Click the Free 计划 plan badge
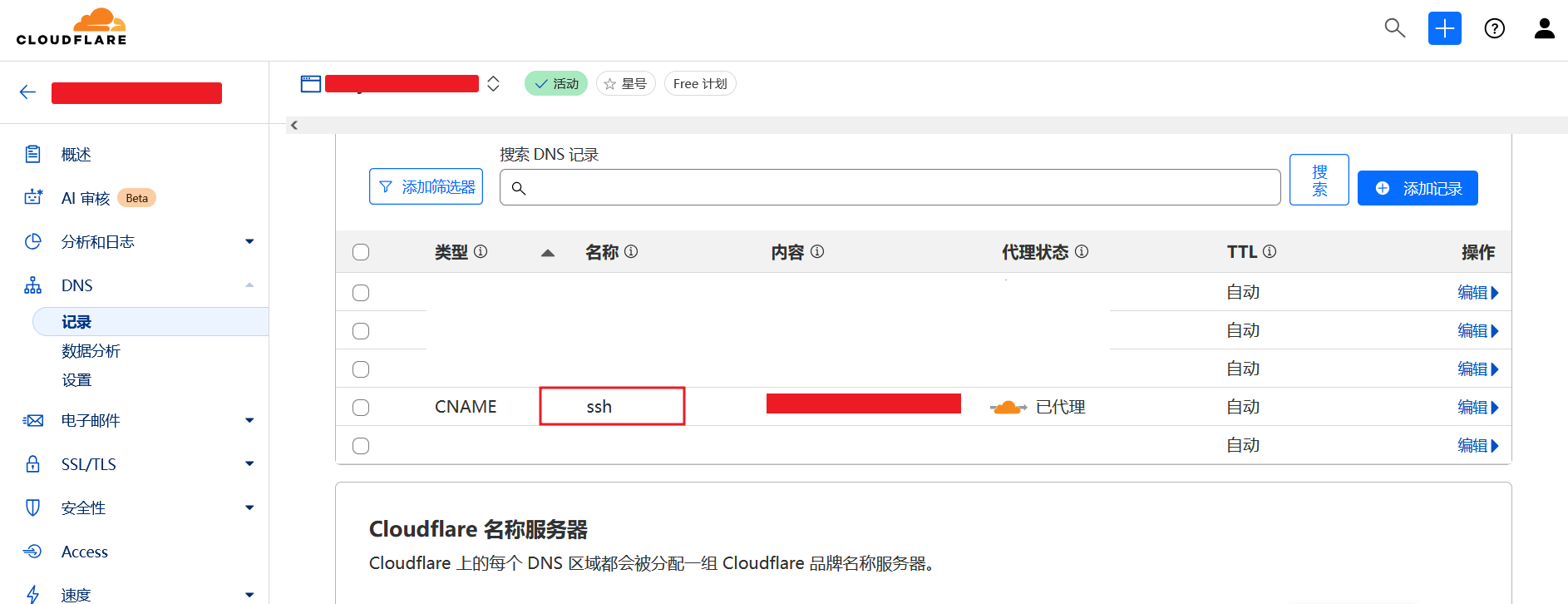1568x604 pixels. 700,84
